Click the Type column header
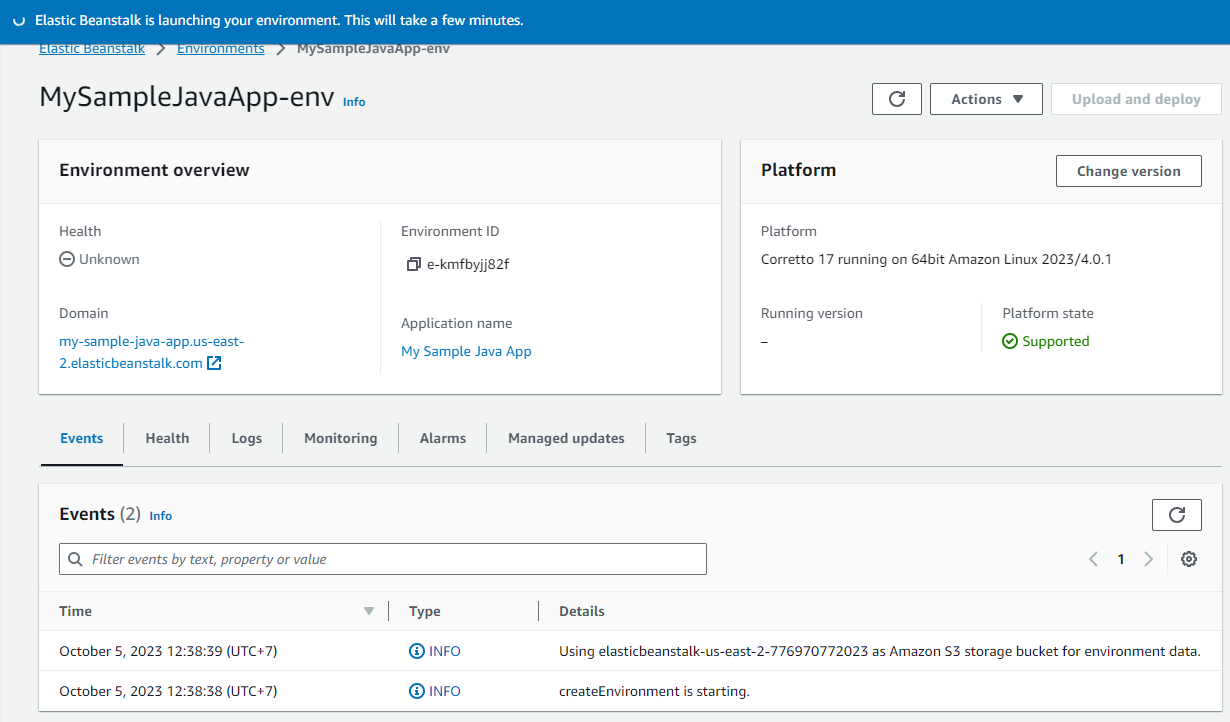The image size is (1230, 722). (425, 611)
